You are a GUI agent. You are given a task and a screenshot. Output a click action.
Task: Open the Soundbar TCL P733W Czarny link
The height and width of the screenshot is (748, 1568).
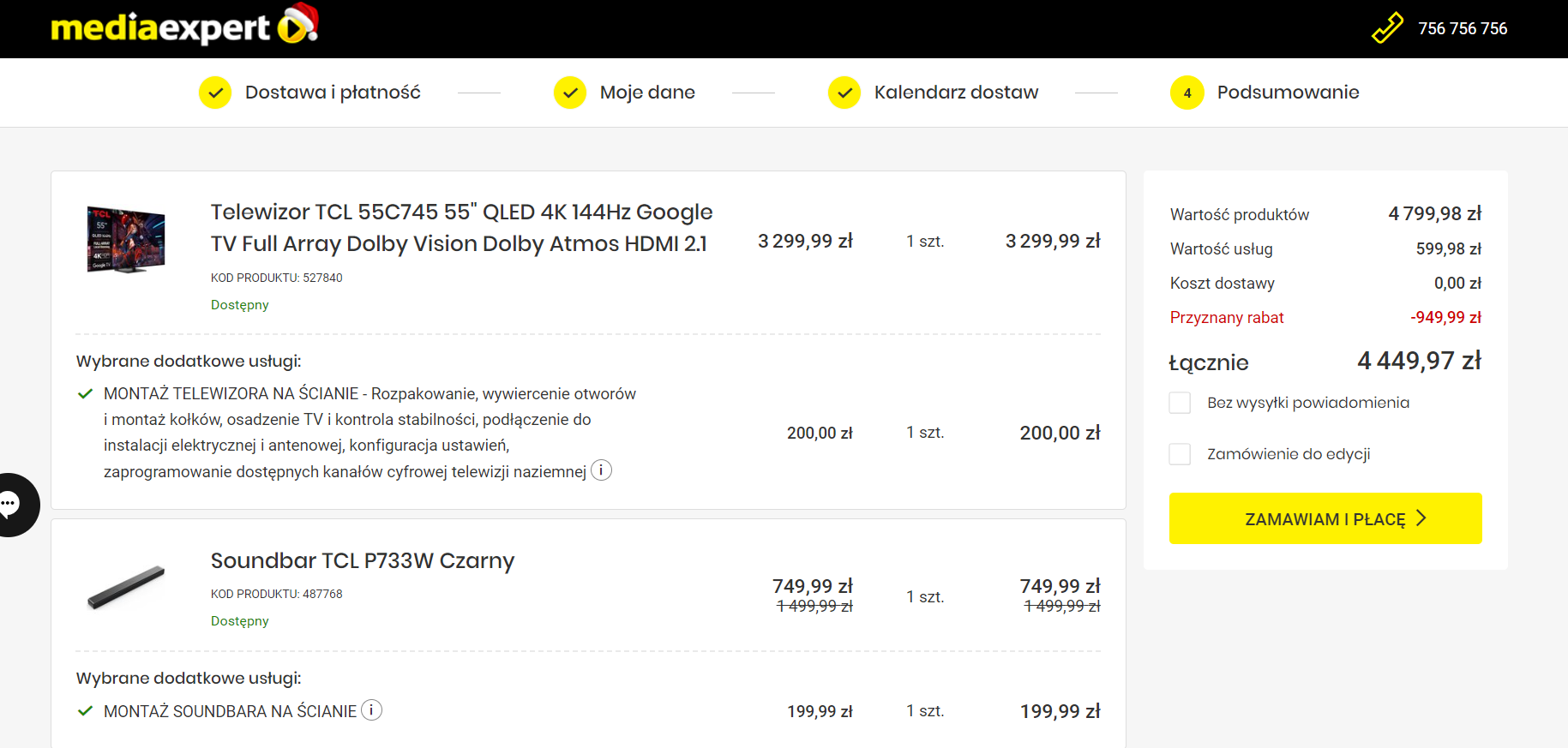coord(363,560)
